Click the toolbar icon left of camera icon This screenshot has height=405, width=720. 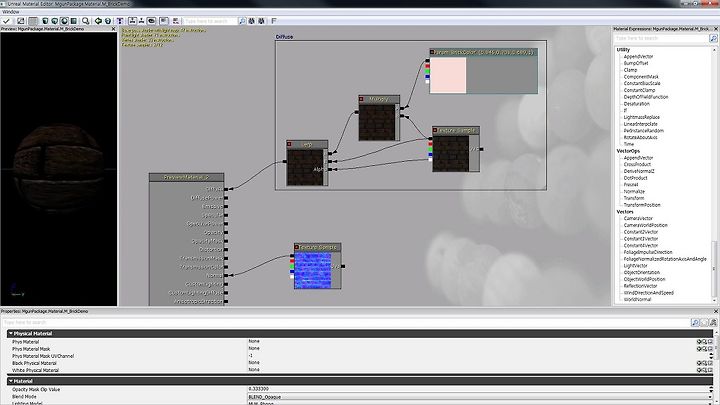click(141, 21)
